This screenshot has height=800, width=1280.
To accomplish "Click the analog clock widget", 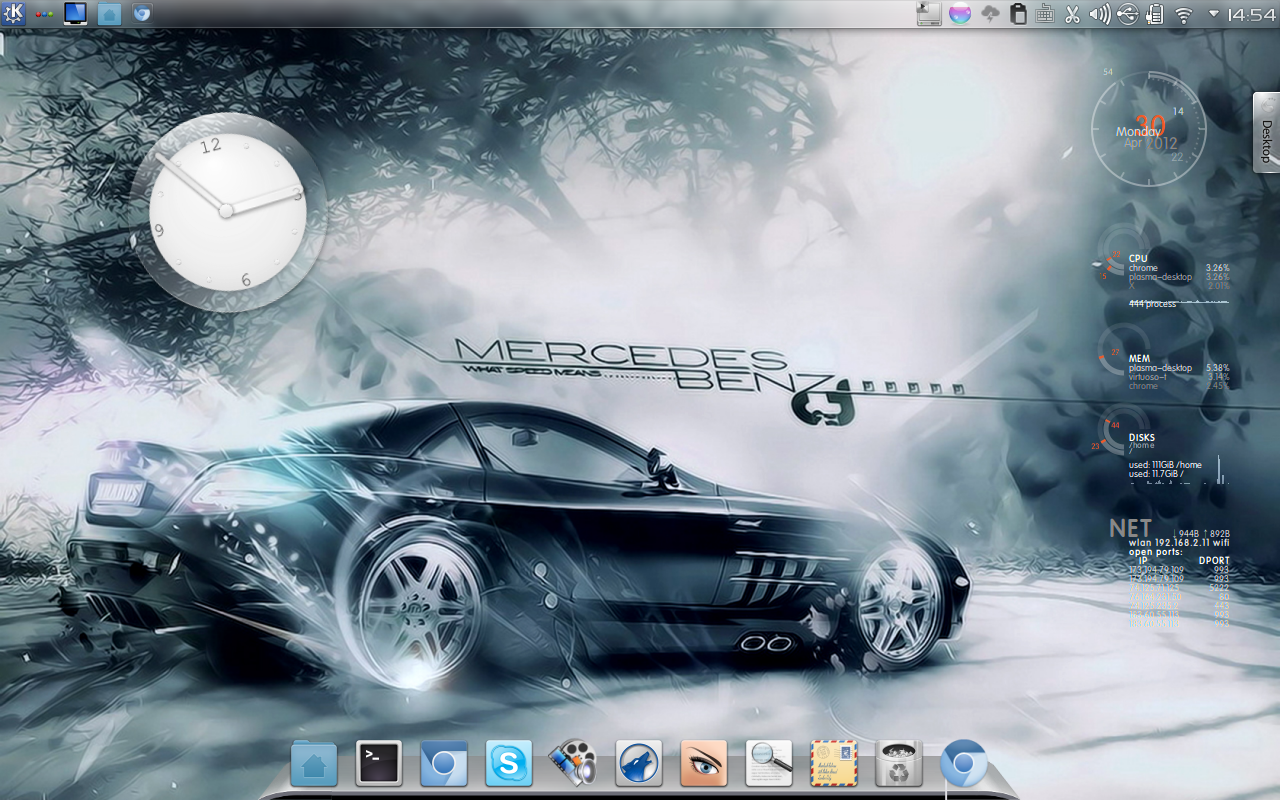I will tap(227, 211).
